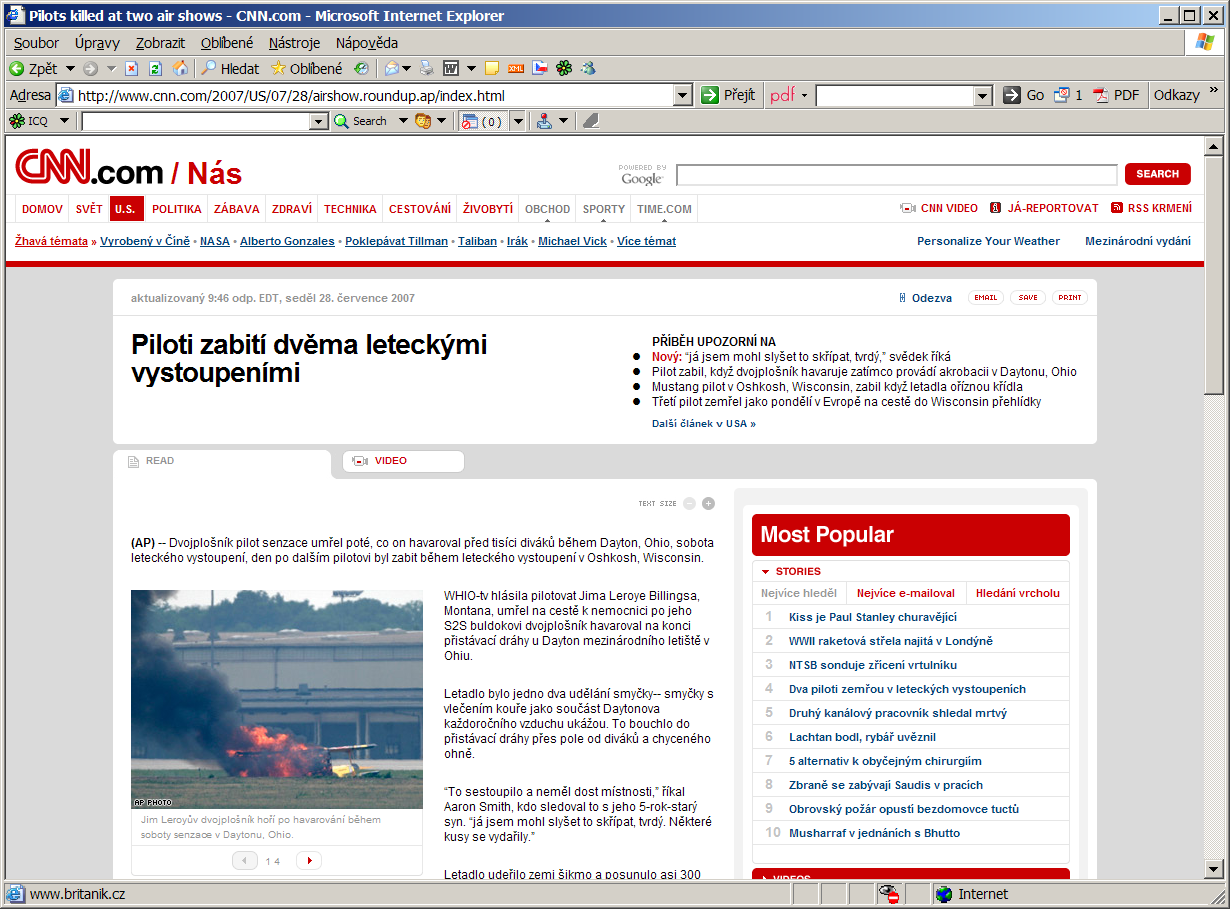Select the Nejvíce e-mailoval tab
The height and width of the screenshot is (909, 1230).
point(906,593)
